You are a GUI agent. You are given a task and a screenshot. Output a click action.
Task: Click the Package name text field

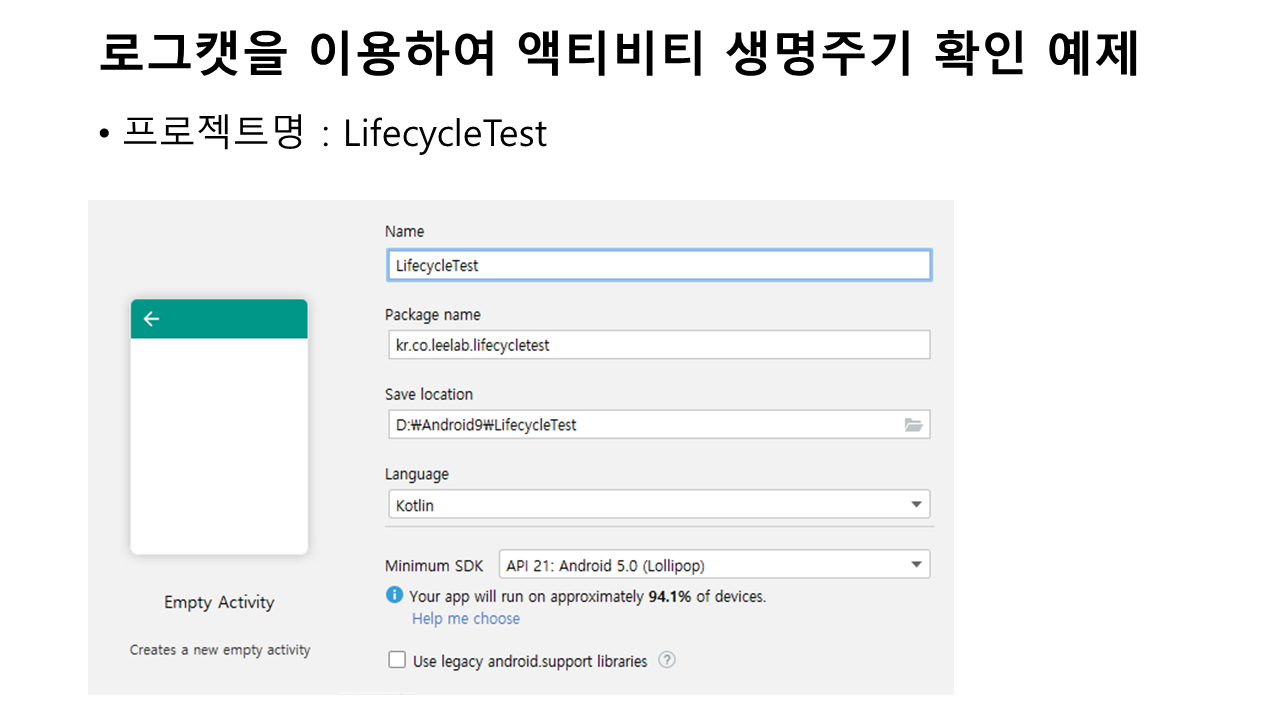(658, 345)
